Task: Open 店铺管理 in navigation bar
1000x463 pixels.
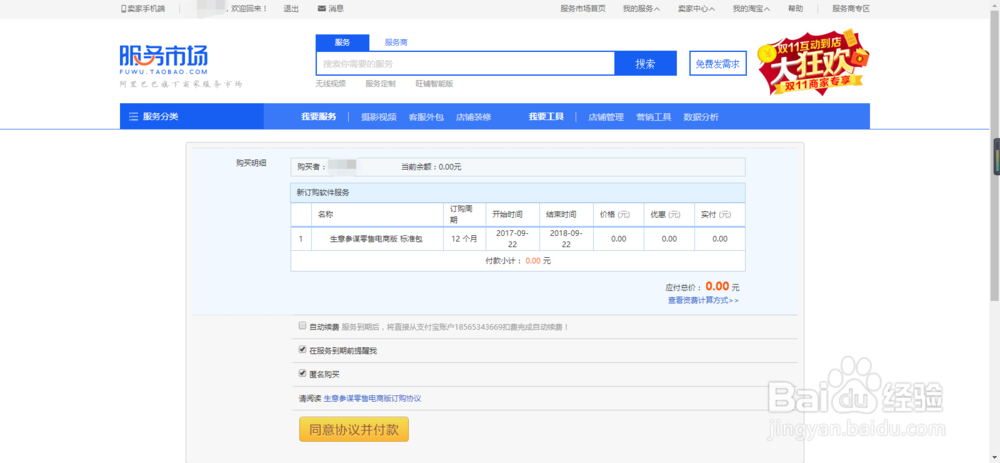Action: pos(605,117)
